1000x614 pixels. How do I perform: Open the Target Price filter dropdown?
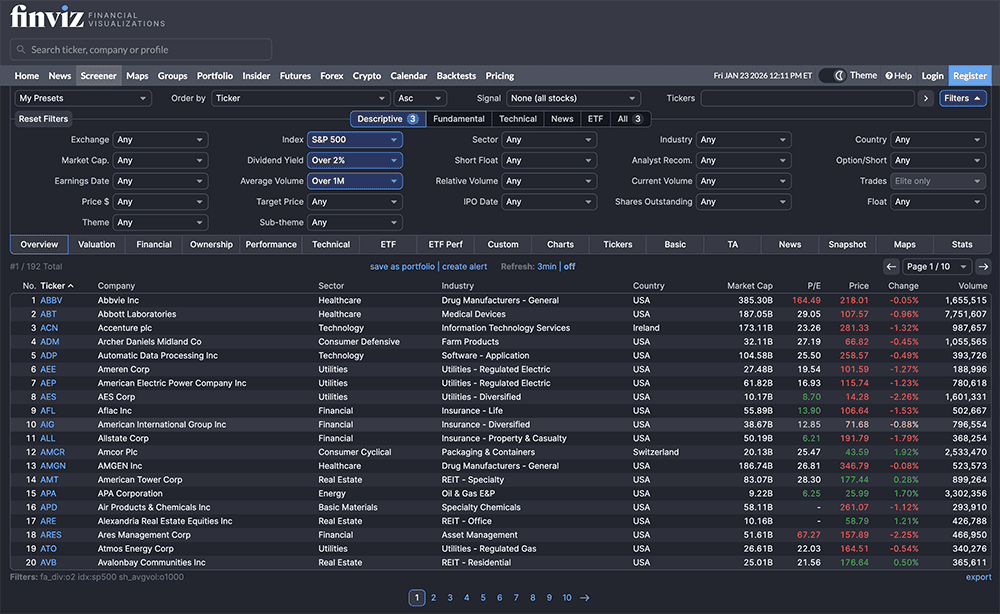point(355,201)
